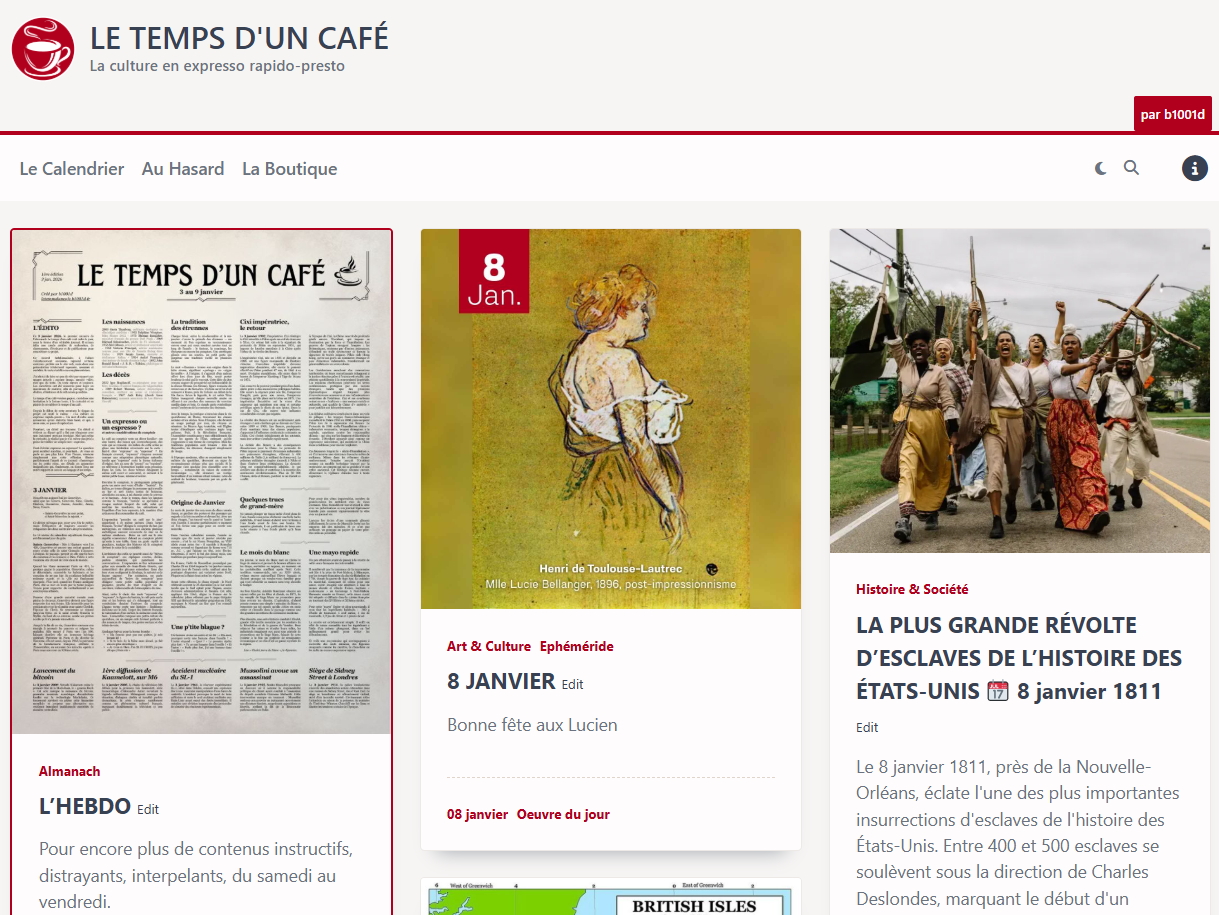Viewport: 1219px width, 915px height.
Task: Click Edit next to 8 JANVIER
Action: coord(572,684)
